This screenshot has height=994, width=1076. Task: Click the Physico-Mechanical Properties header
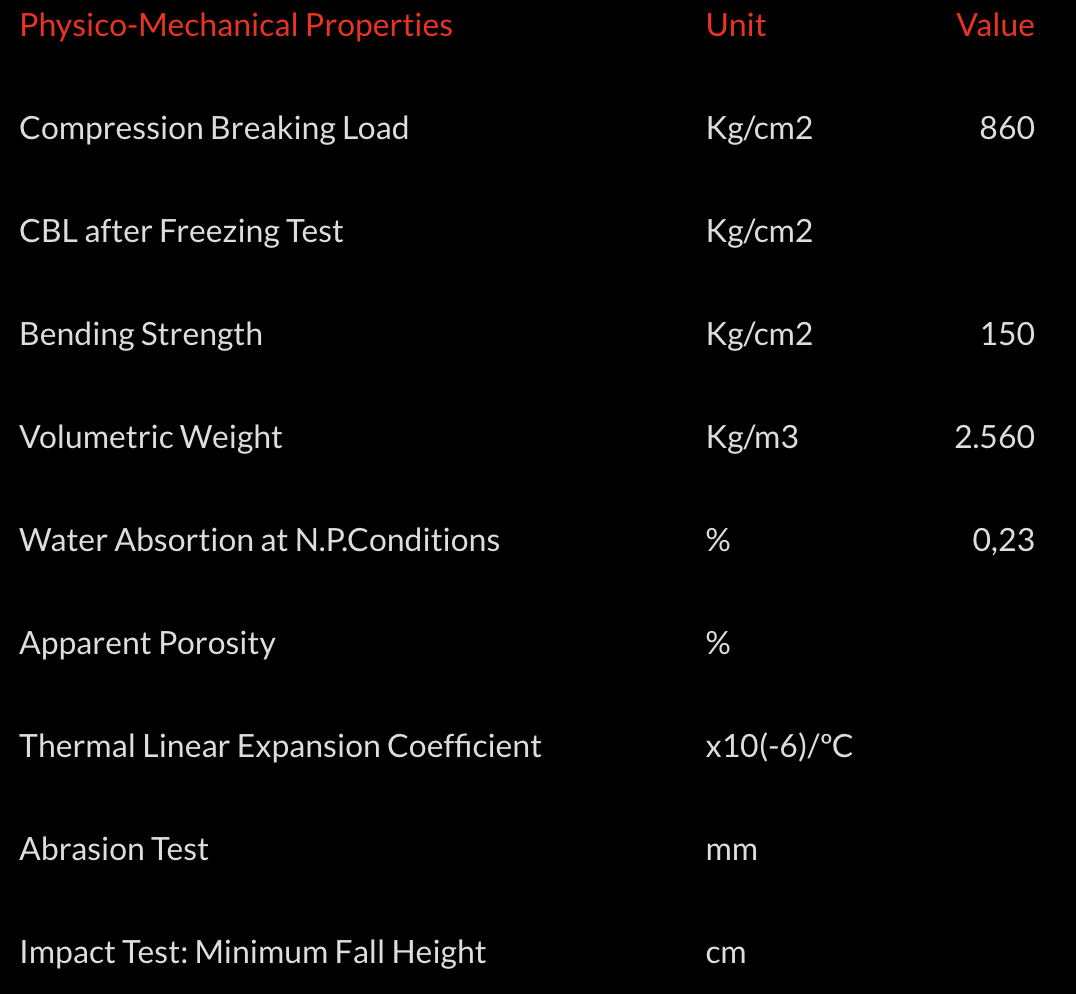point(236,26)
